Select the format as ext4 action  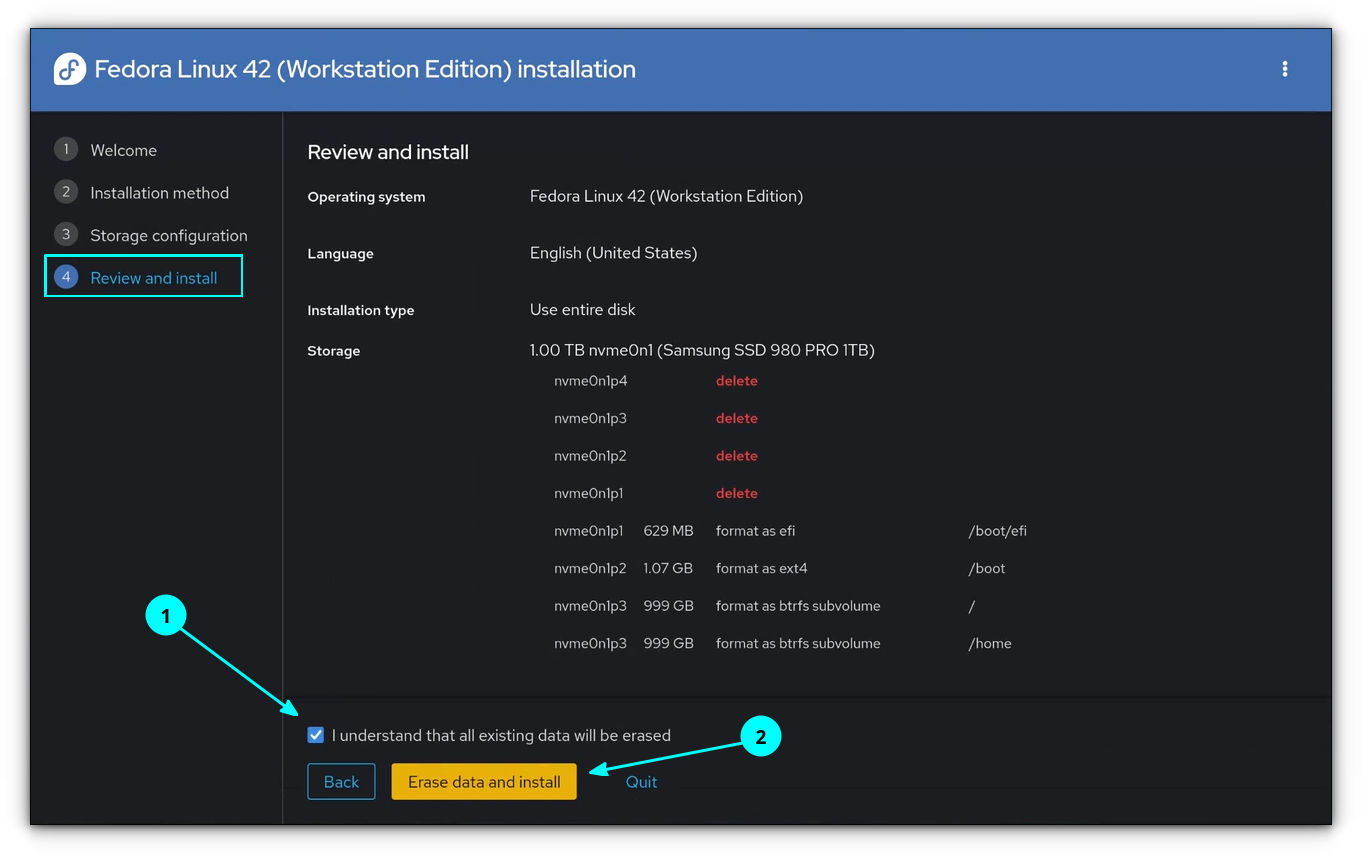(x=761, y=568)
